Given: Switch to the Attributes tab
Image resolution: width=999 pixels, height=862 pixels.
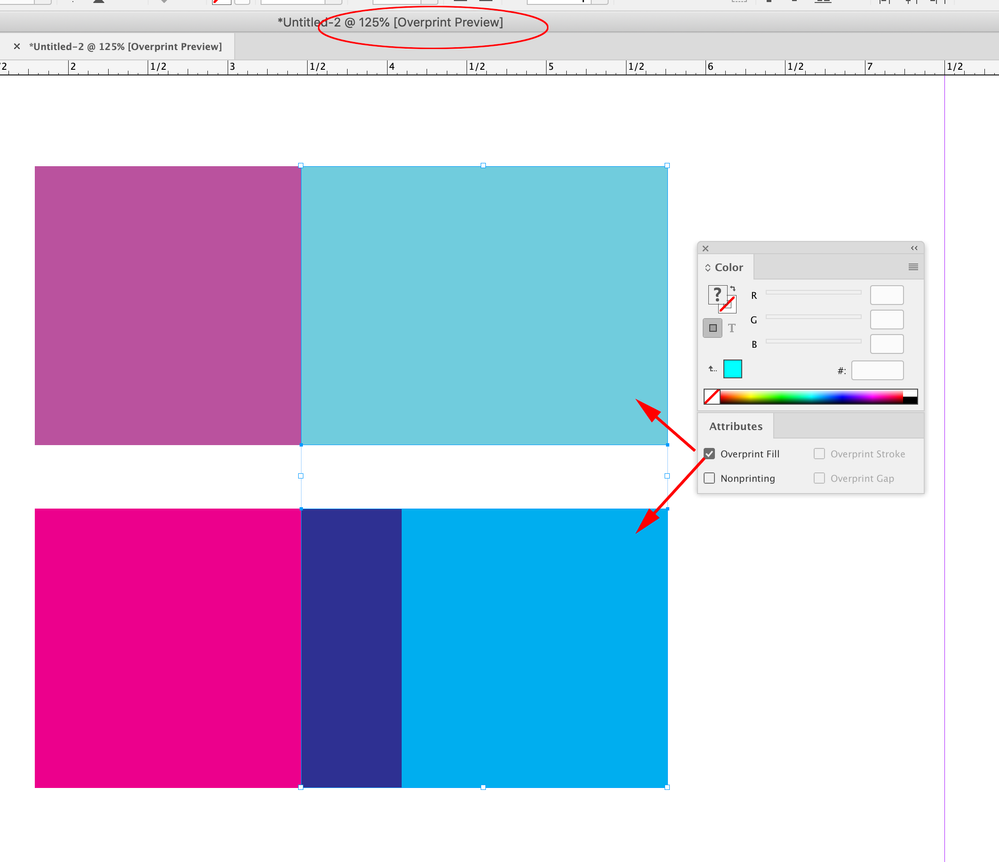Looking at the screenshot, I should (735, 426).
